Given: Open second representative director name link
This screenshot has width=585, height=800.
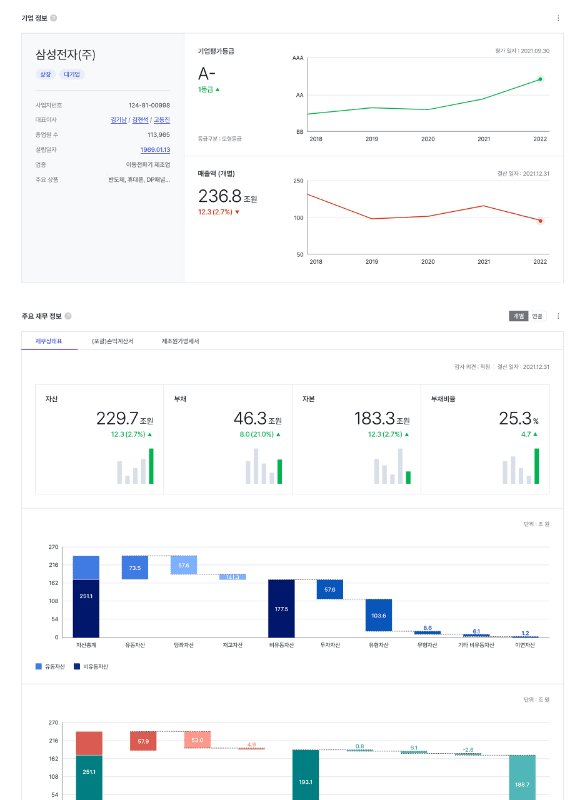Looking at the screenshot, I should tap(140, 119).
